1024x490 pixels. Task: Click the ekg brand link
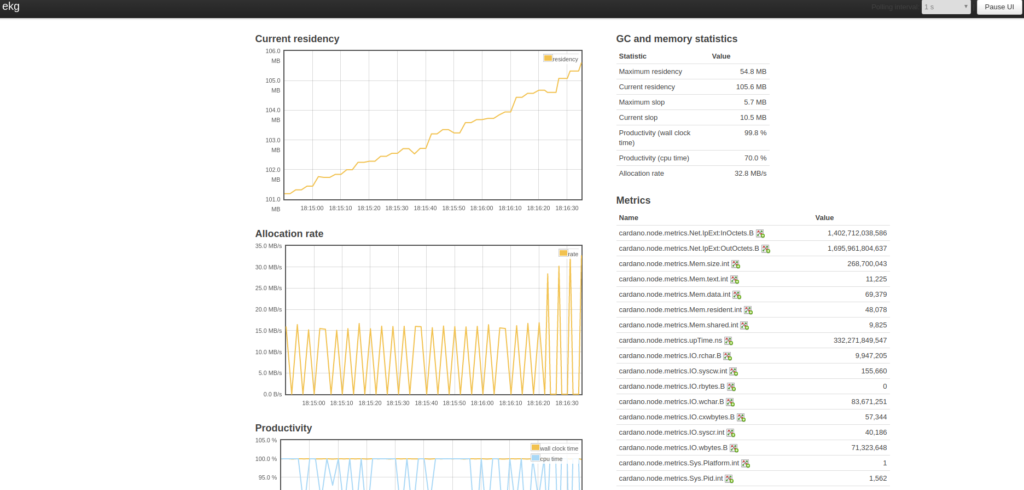[x=11, y=7]
